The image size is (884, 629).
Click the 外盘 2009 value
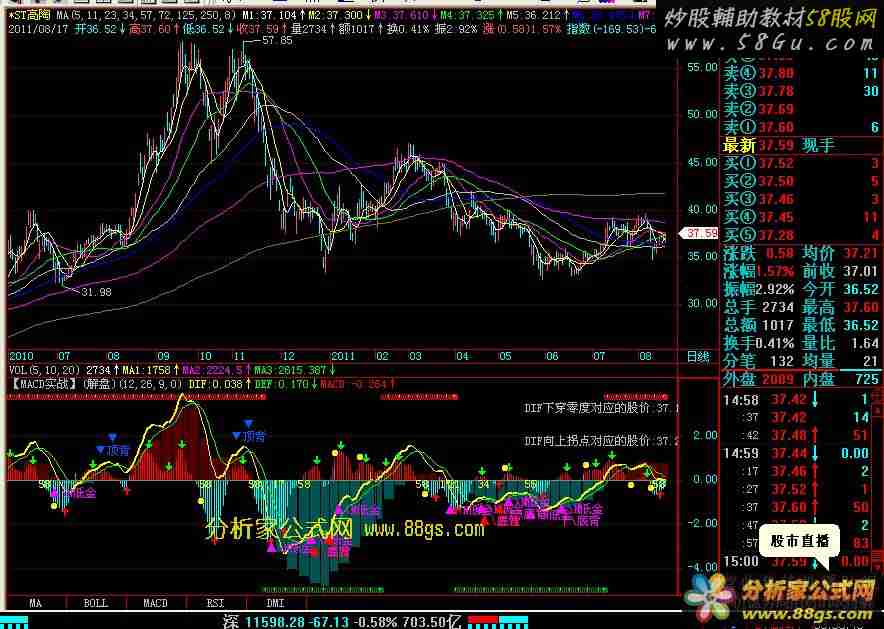pos(778,379)
